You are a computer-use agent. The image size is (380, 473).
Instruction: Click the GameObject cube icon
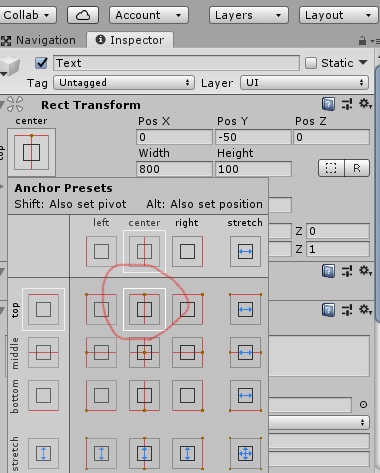pos(10,66)
